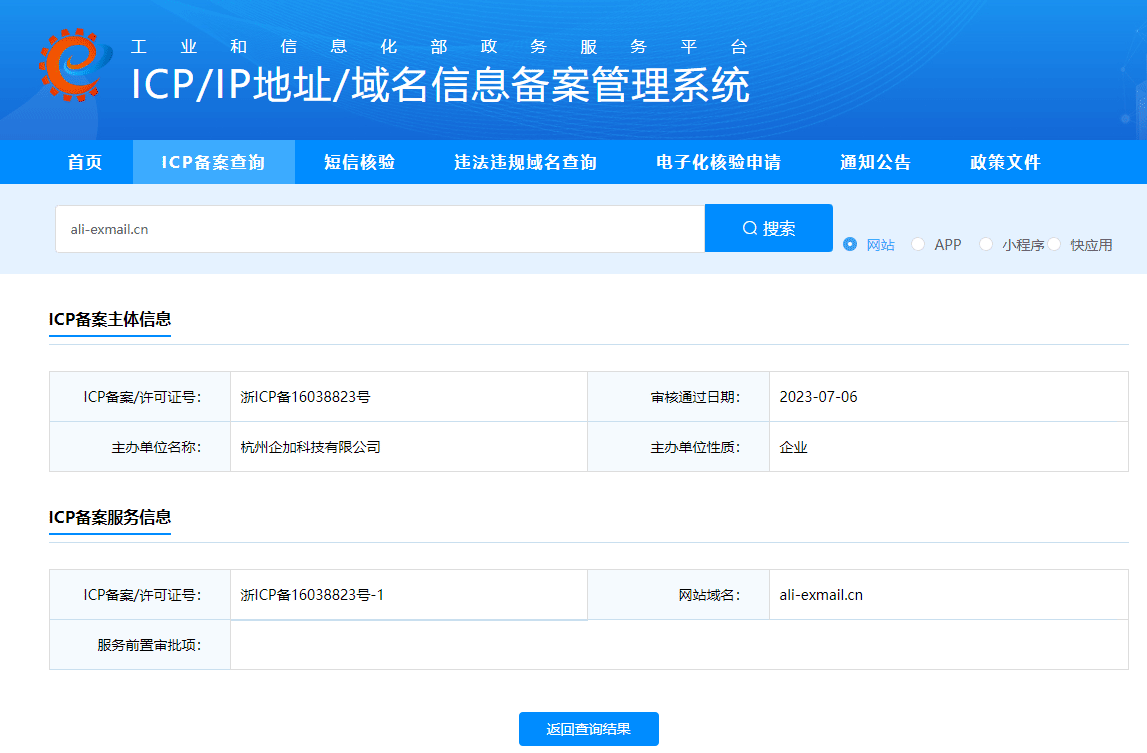Screen dimensions: 1147x753
Task: Select the 小程序 radio button
Action: click(986, 244)
